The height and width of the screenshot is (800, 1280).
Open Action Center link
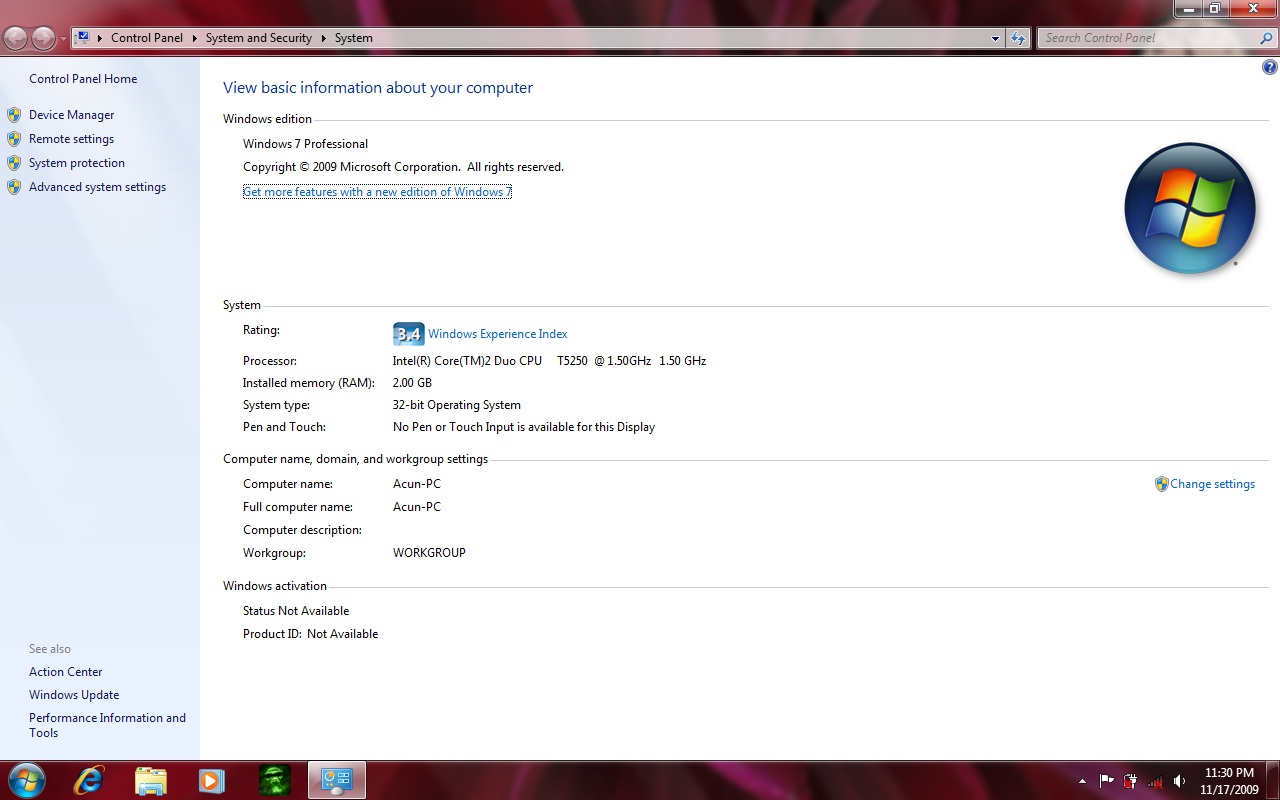66,672
